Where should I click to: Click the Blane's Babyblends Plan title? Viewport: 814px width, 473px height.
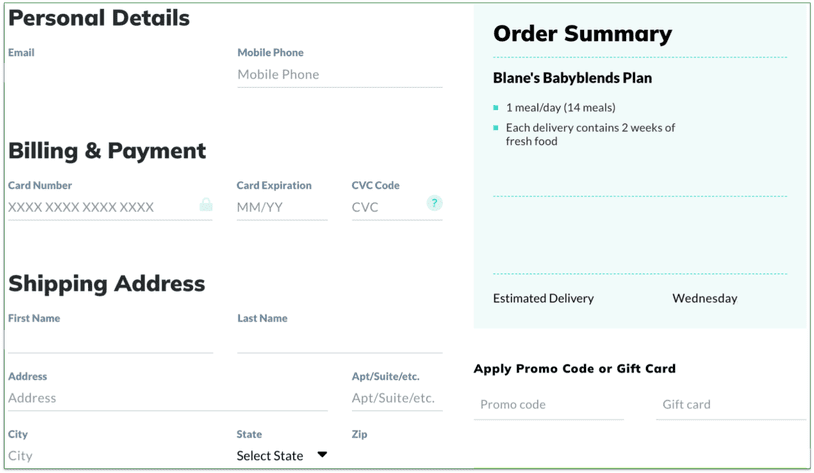(572, 78)
